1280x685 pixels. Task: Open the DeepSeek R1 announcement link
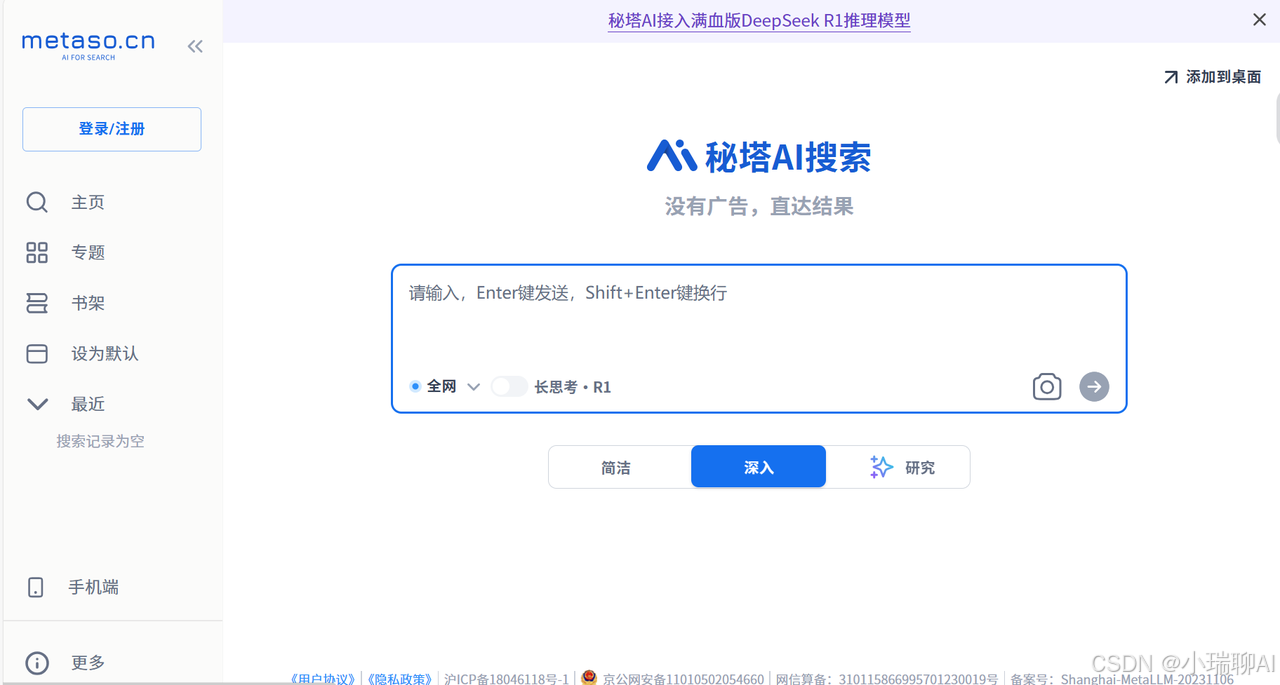[759, 20]
